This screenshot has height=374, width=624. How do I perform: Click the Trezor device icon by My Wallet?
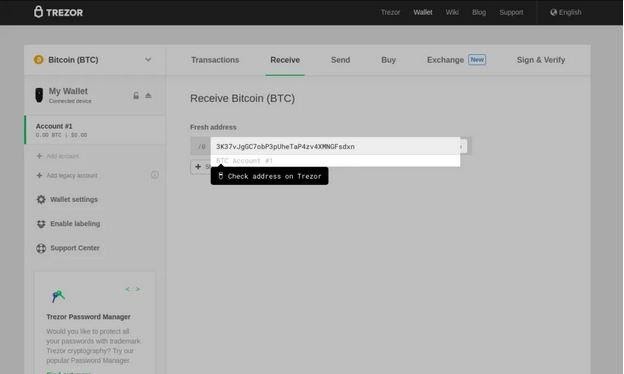[39, 95]
